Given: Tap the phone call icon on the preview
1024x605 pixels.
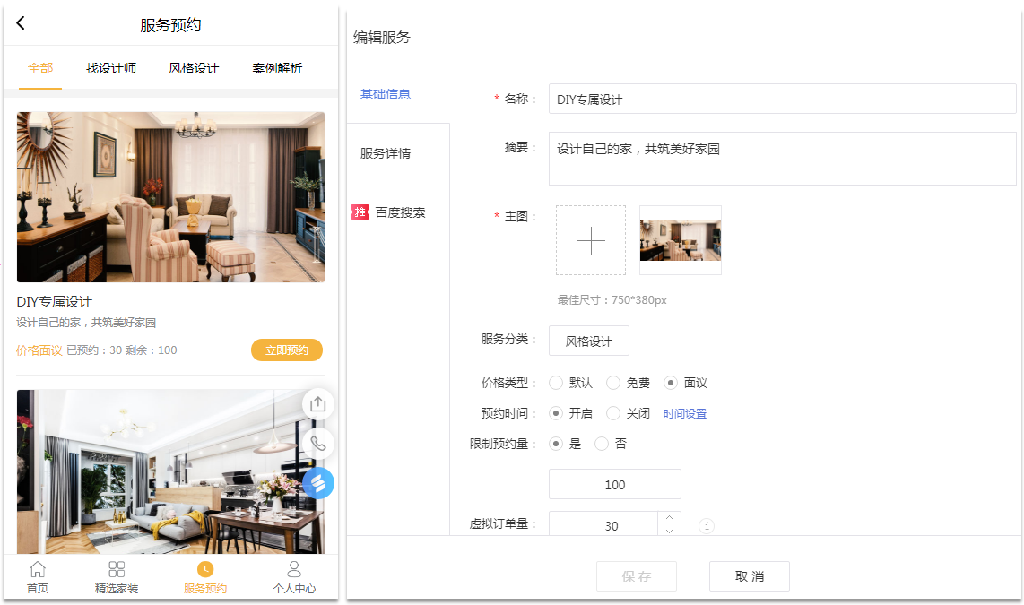Looking at the screenshot, I should (318, 442).
